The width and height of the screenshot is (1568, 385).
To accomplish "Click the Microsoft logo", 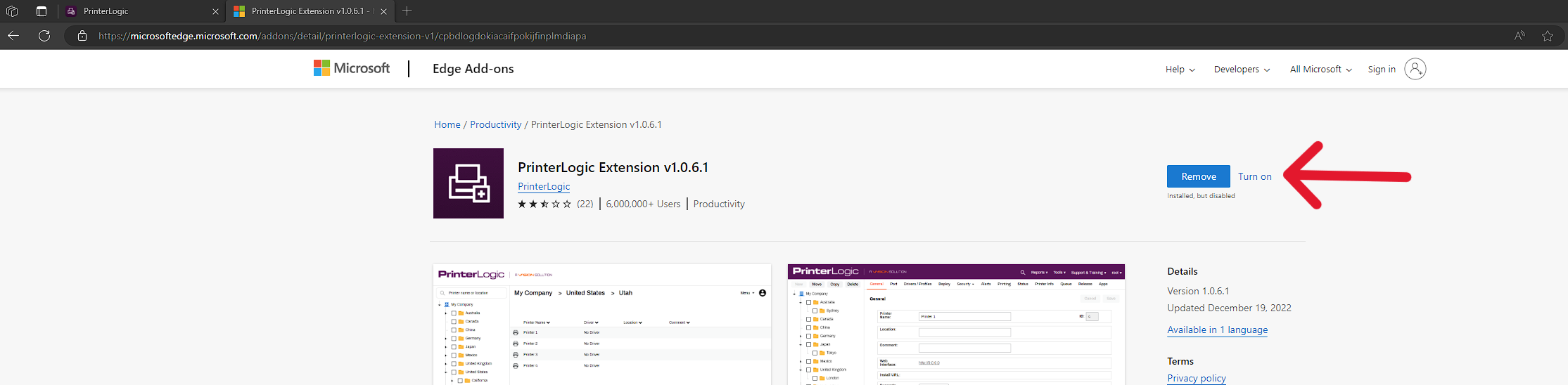I will [x=352, y=68].
